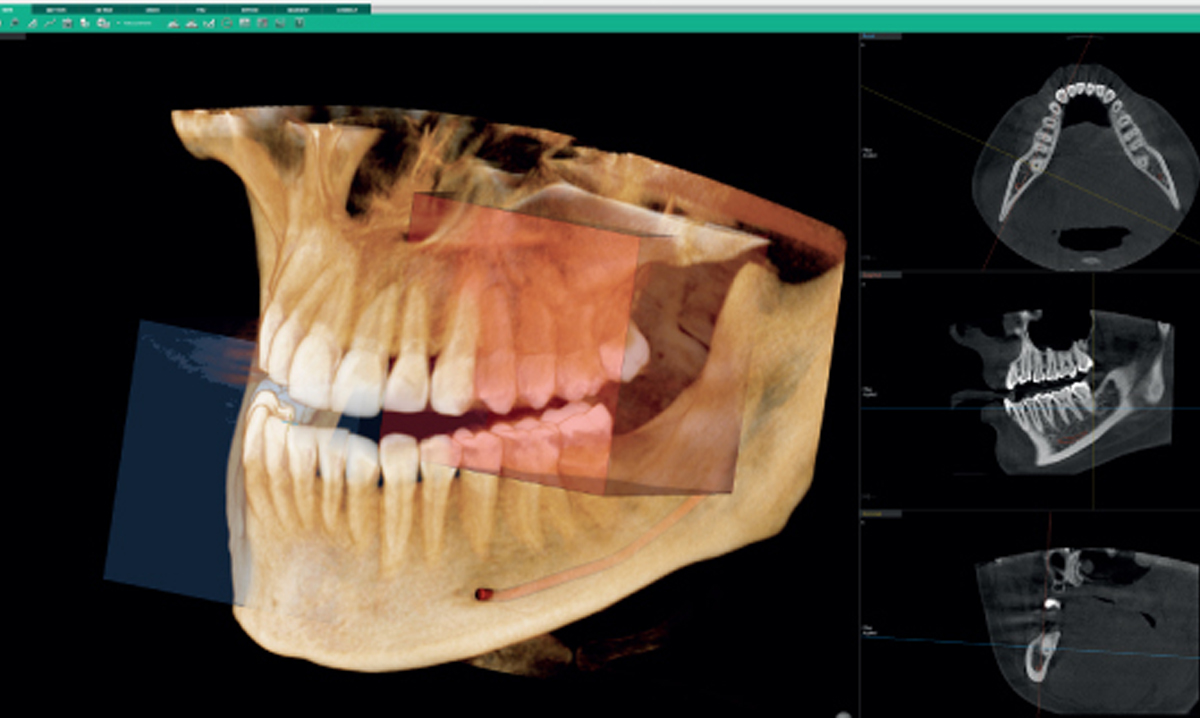Click the document copy icon beside the trash

click(85, 22)
